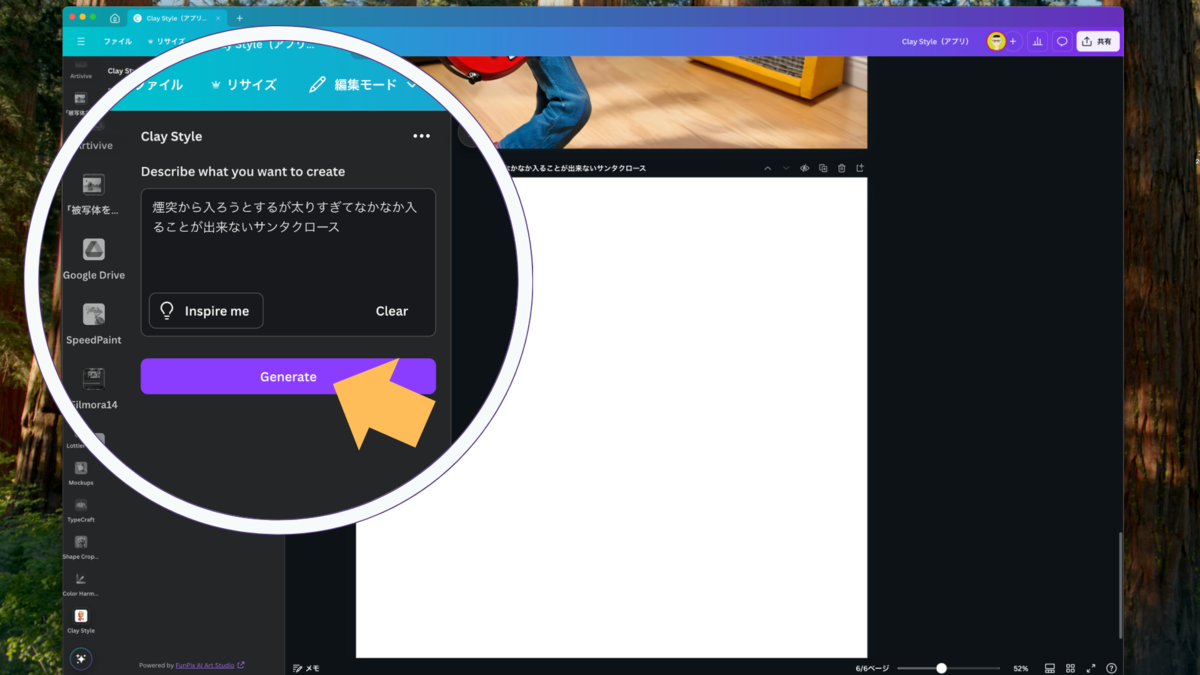Screen dimensions: 1200x675
Task: Open the Shape Crop app in sidebar
Action: click(81, 547)
